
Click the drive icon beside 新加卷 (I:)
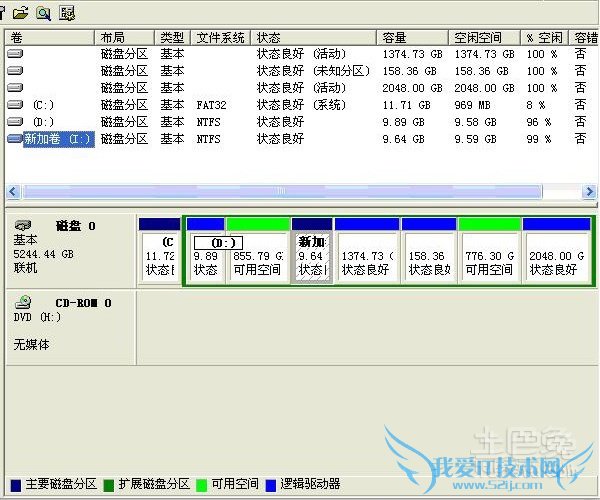[x=15, y=138]
